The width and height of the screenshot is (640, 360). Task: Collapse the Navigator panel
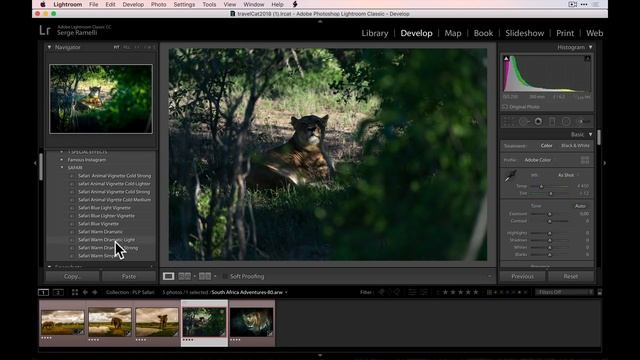(49, 47)
